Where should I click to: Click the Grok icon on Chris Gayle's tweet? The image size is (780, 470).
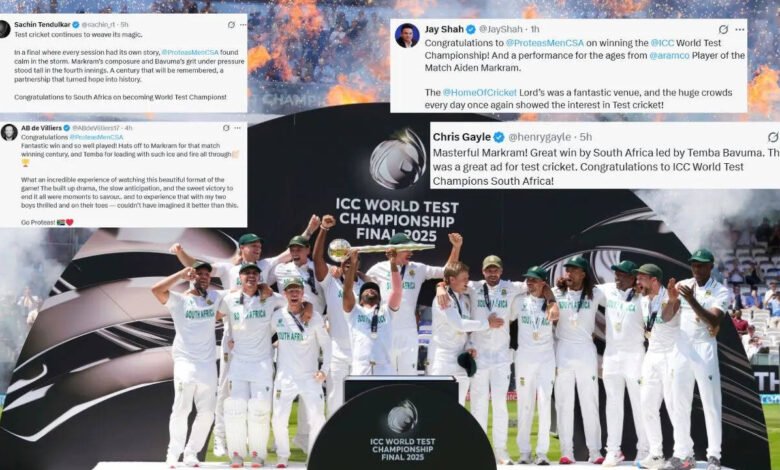[x=774, y=137]
